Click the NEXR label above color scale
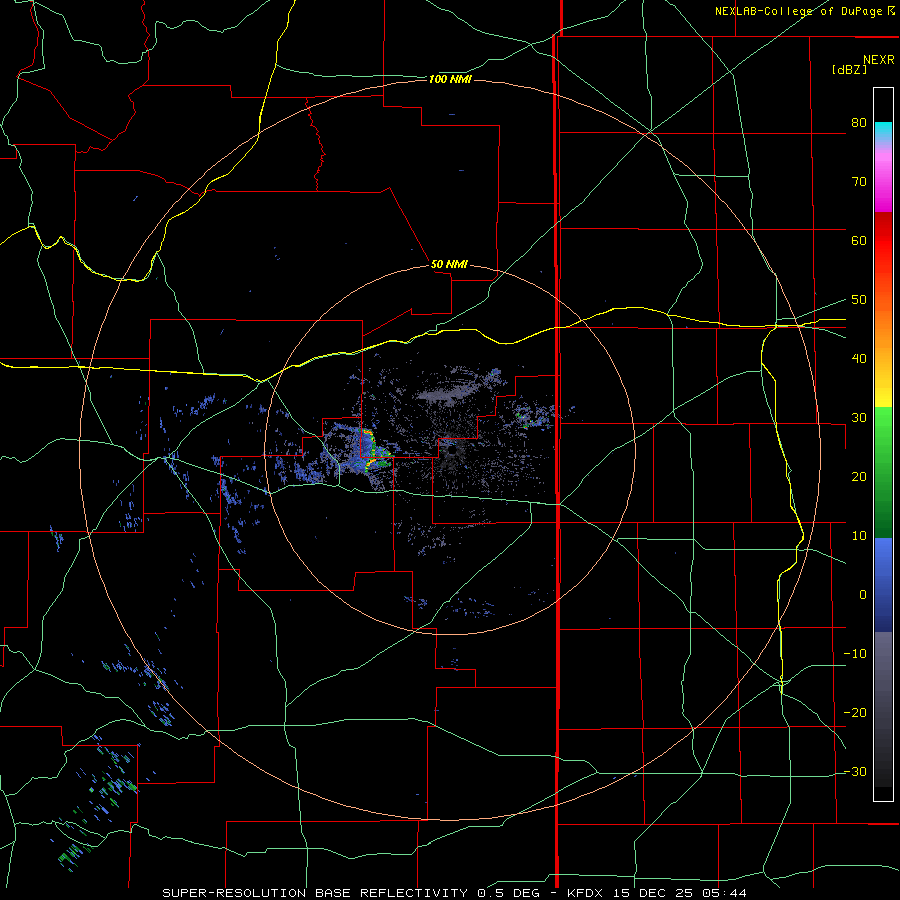 (879, 60)
